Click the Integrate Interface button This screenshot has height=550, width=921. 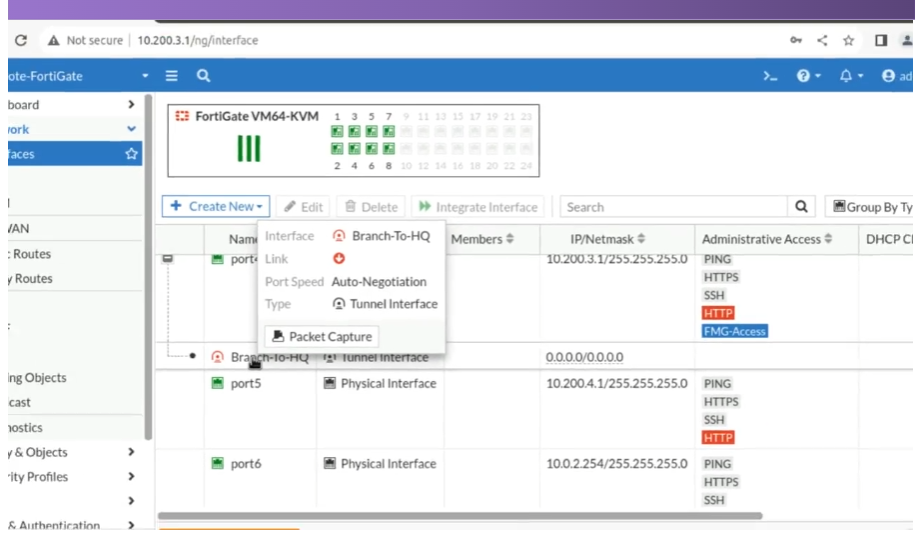point(478,207)
